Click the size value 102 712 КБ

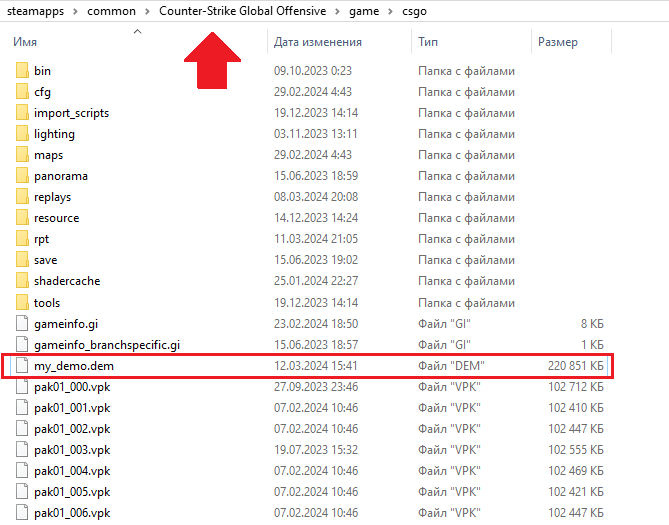pyautogui.click(x=576, y=387)
